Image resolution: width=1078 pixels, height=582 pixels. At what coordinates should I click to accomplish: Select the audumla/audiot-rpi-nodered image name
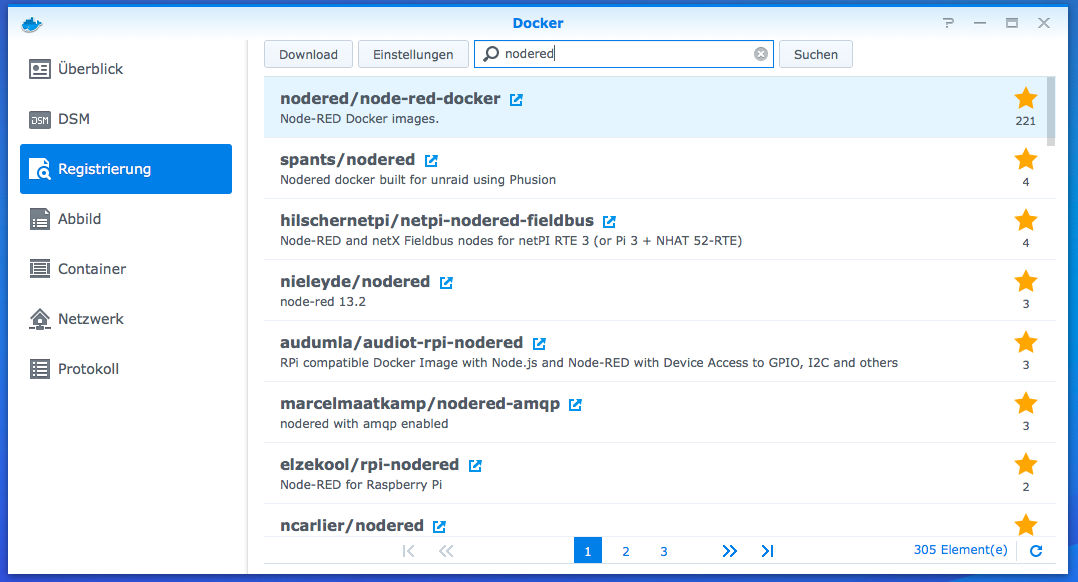coord(402,342)
